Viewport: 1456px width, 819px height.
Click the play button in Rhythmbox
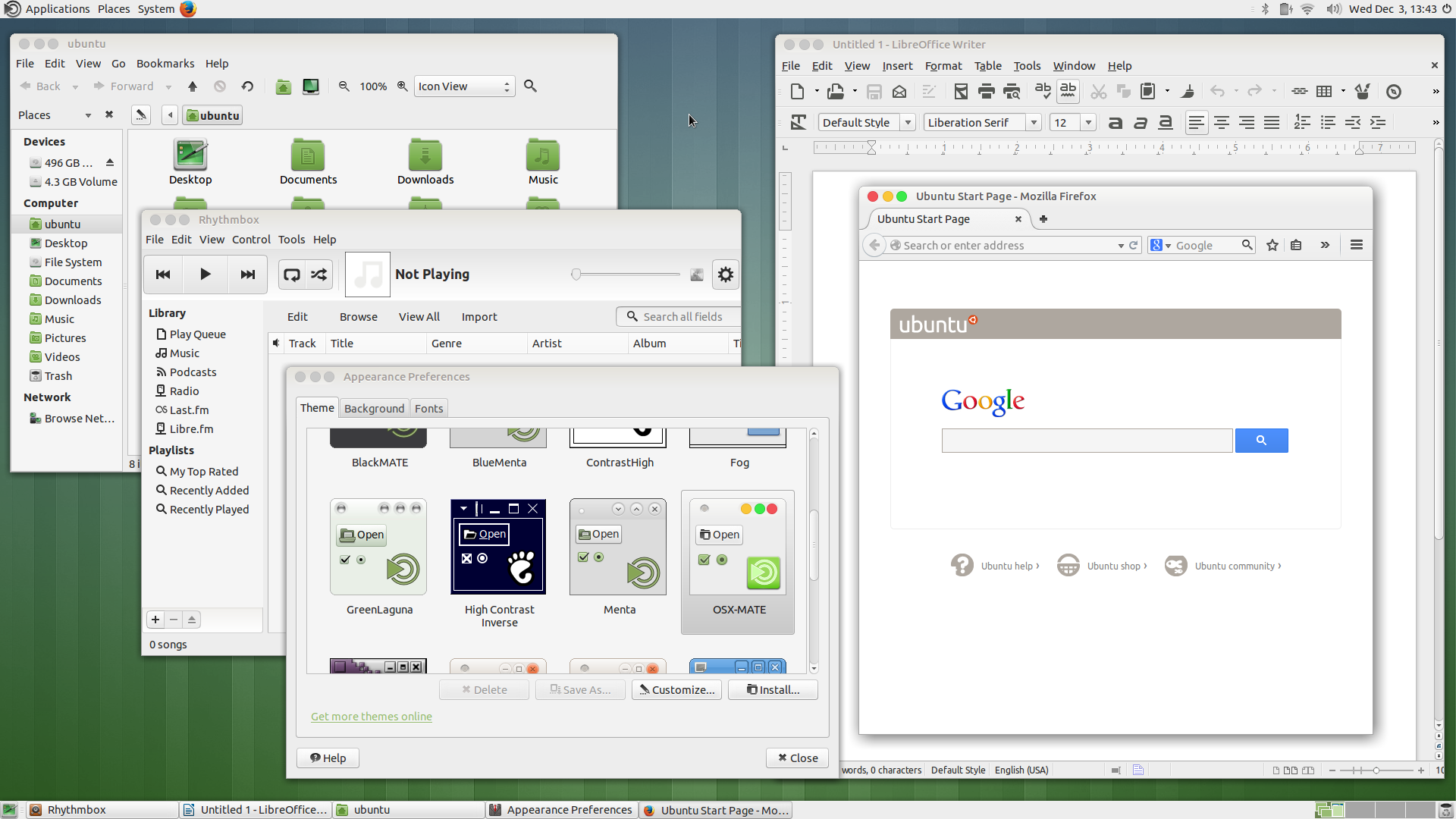click(x=205, y=274)
